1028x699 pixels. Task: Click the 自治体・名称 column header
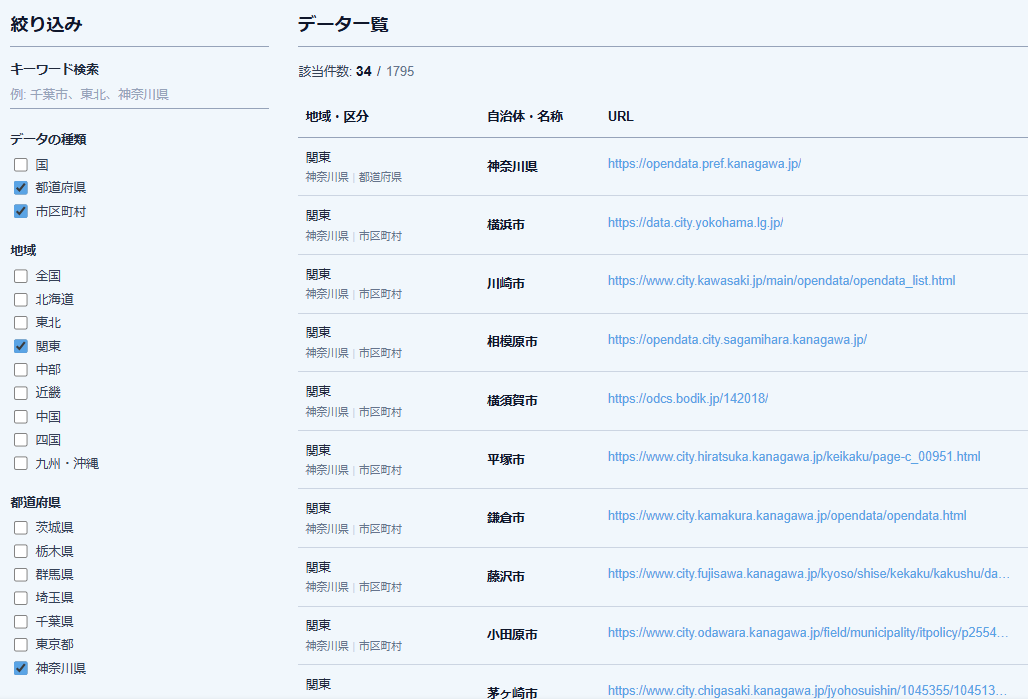524,117
